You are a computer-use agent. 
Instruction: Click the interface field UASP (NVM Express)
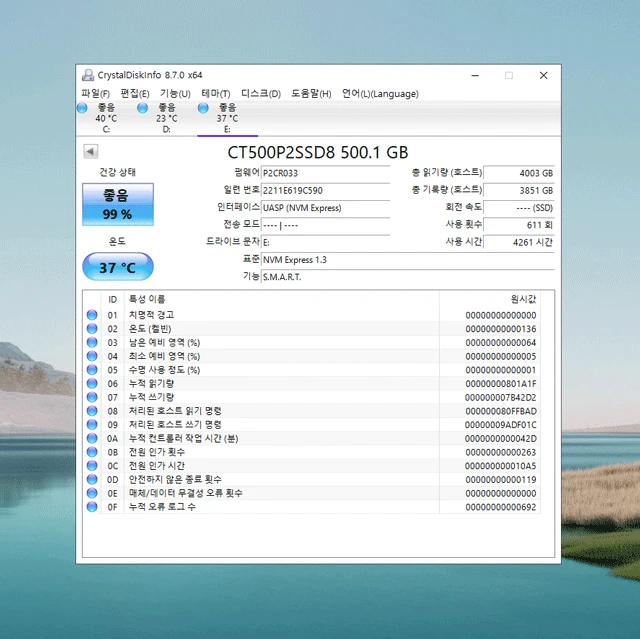point(325,208)
